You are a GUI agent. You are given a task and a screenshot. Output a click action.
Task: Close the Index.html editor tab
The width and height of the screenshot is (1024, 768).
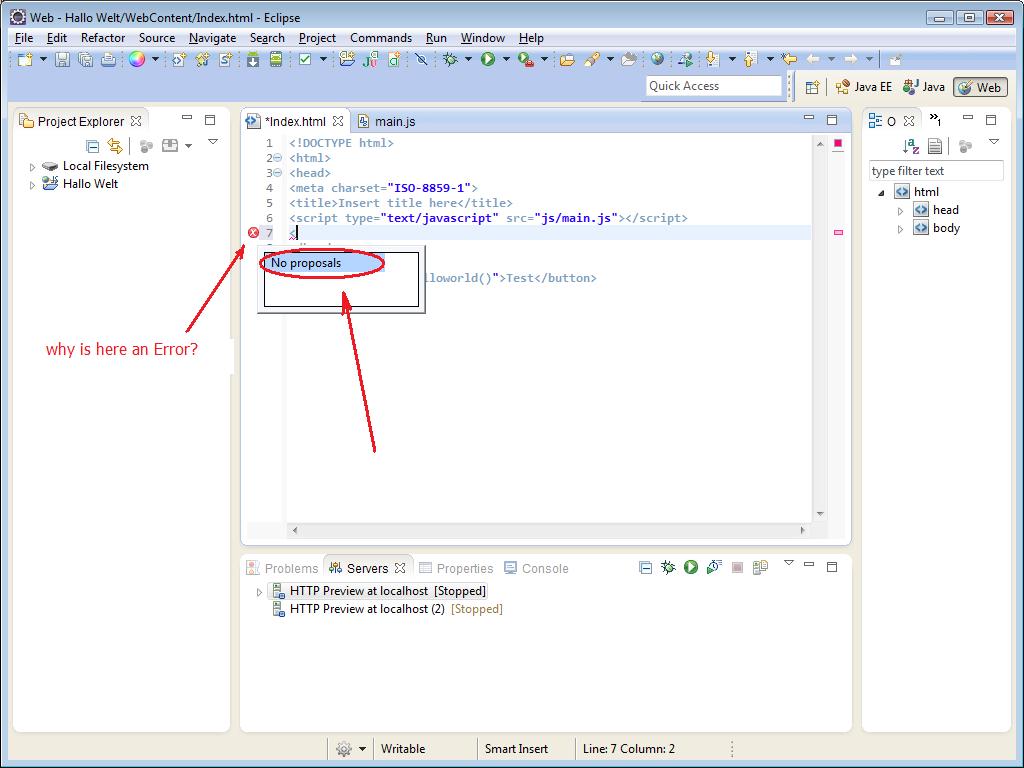click(338, 121)
